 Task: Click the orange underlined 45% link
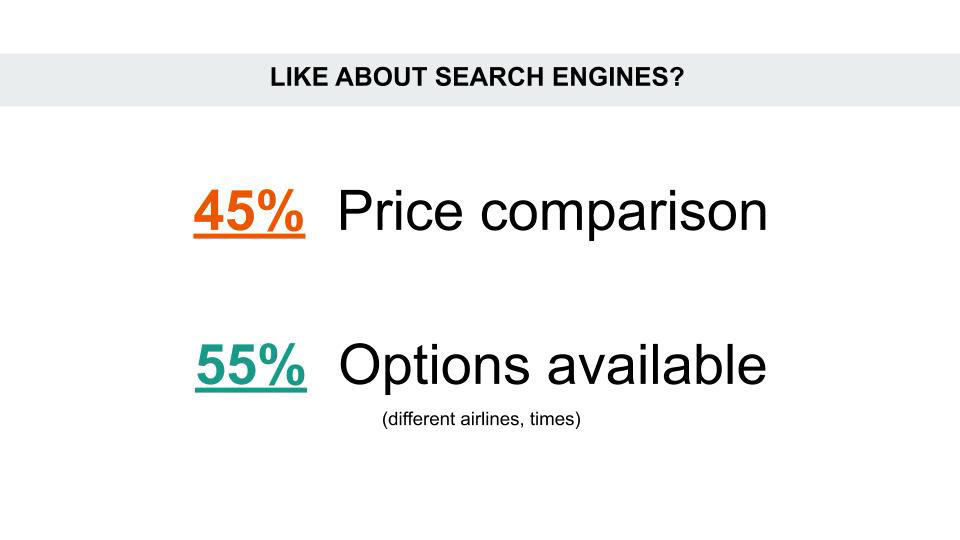click(x=249, y=211)
